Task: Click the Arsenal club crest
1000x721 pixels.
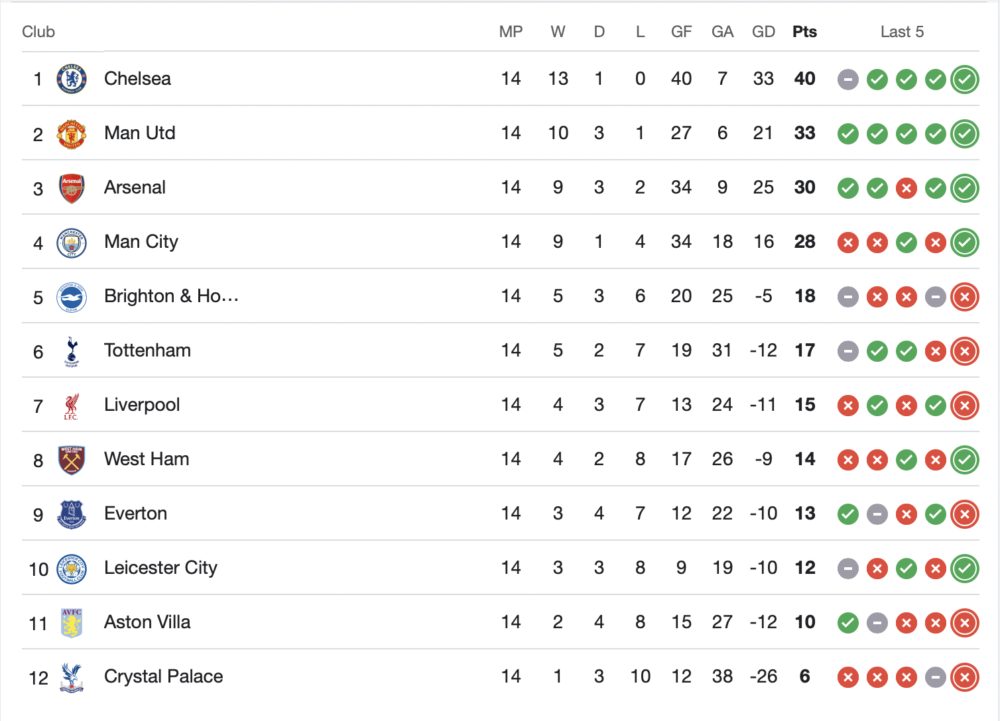Action: [x=71, y=188]
